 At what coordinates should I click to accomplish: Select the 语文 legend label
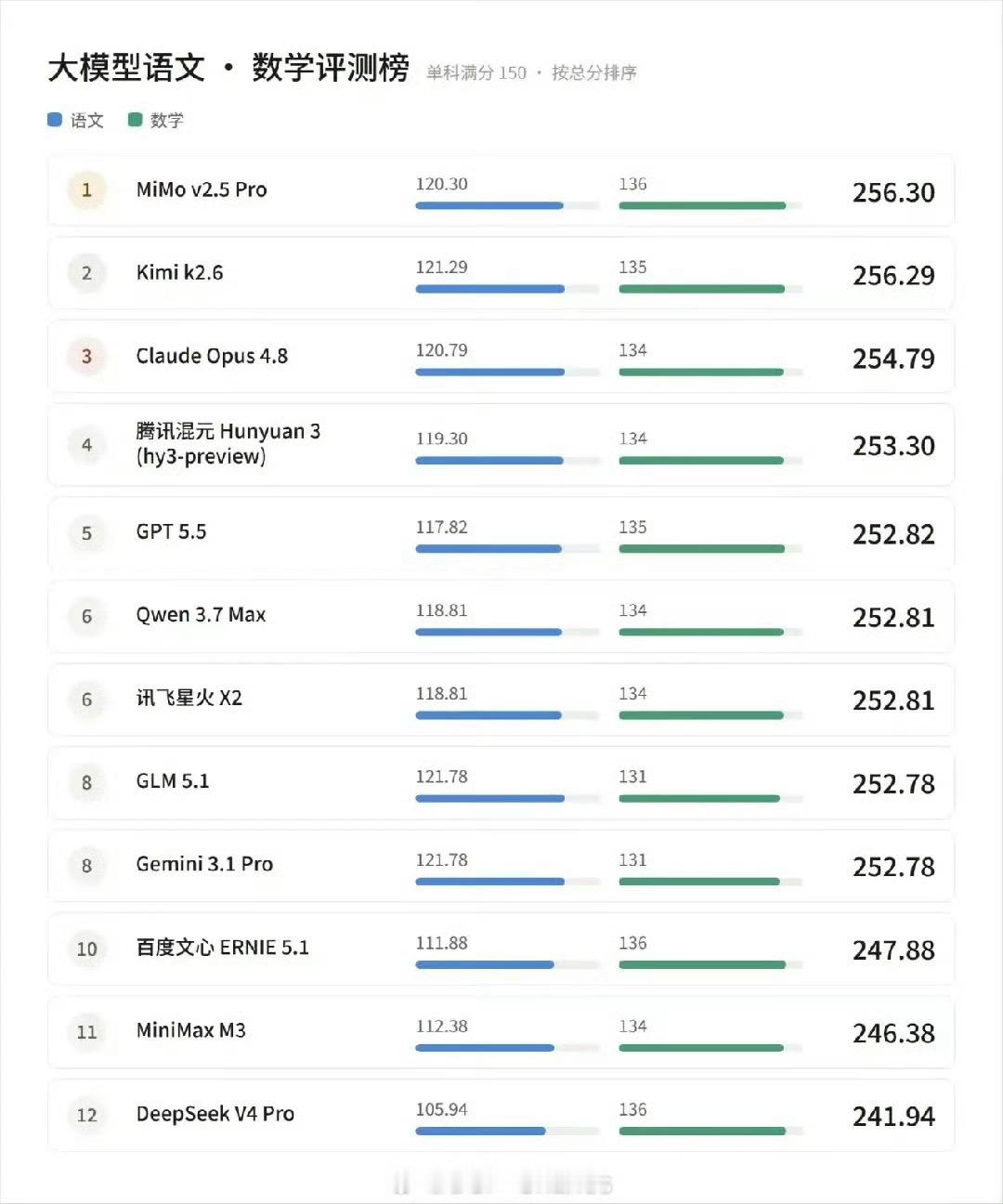point(87,121)
